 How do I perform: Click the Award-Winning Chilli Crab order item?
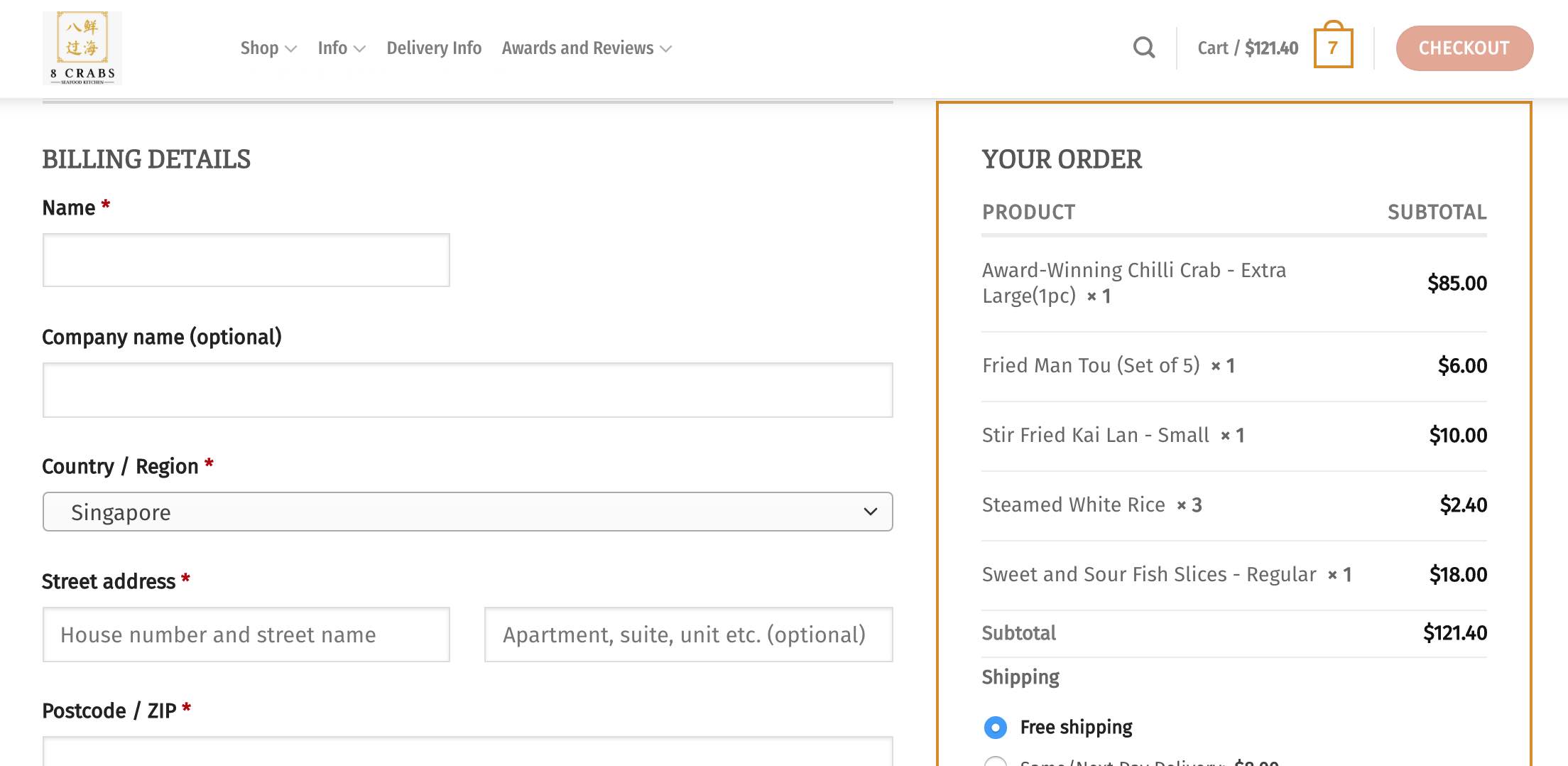coord(1133,283)
